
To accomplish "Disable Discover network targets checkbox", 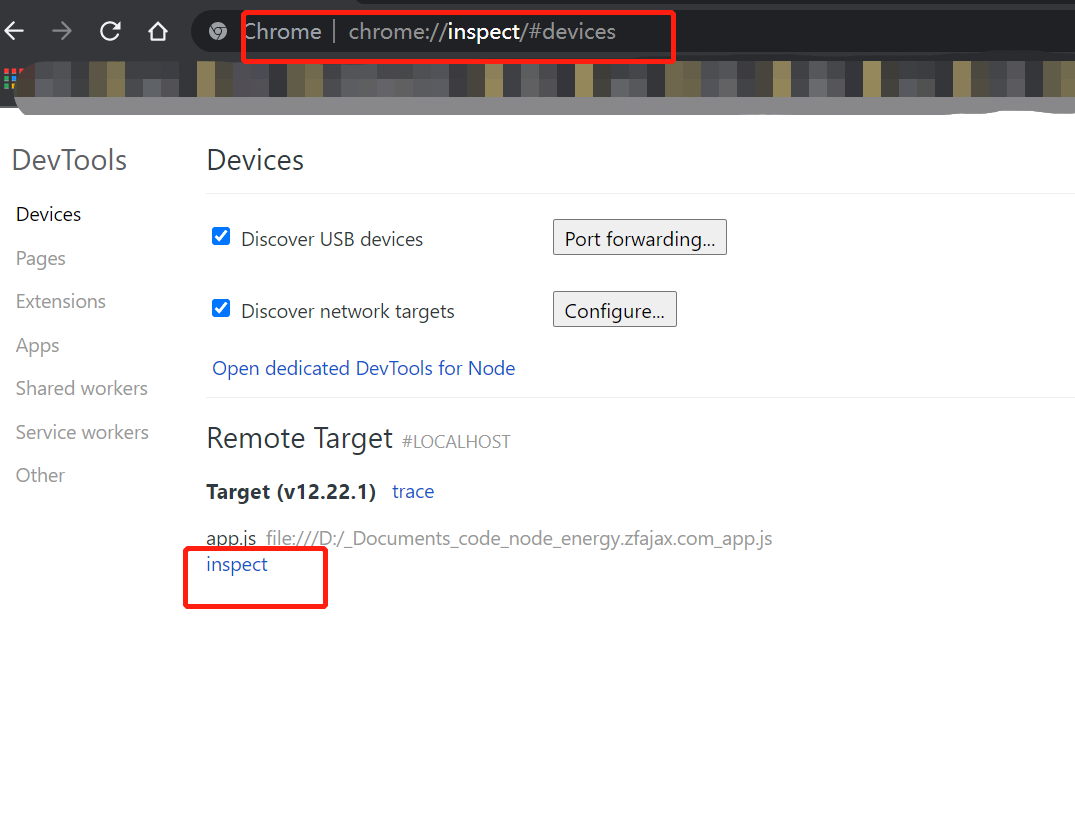I will click(x=221, y=309).
